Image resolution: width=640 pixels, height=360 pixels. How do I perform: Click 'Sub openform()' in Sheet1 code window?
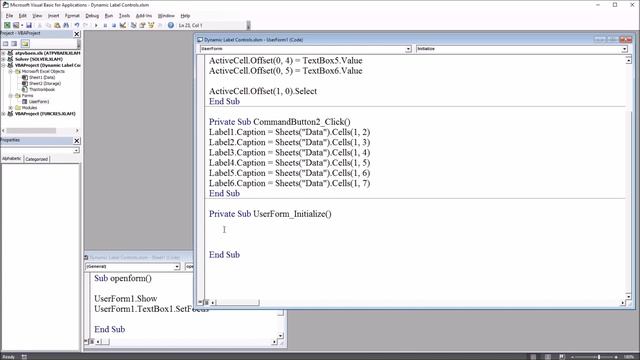123,278
